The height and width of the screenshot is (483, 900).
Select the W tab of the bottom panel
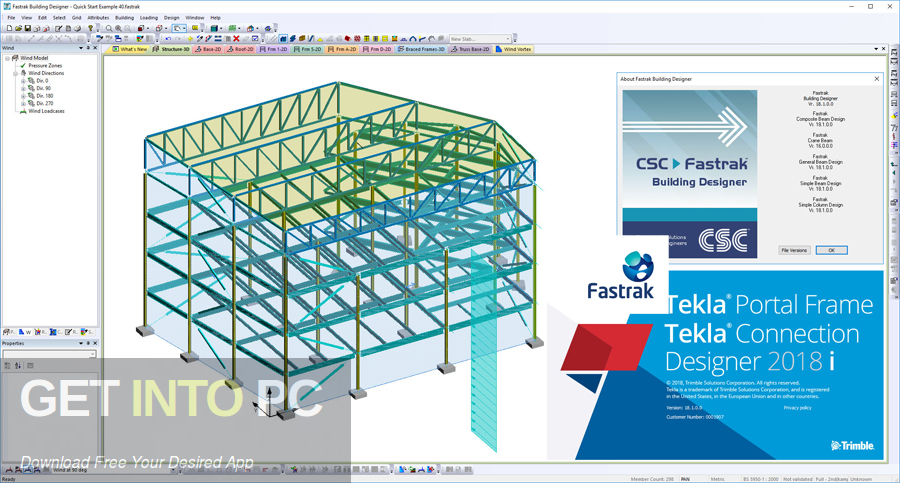(25, 332)
